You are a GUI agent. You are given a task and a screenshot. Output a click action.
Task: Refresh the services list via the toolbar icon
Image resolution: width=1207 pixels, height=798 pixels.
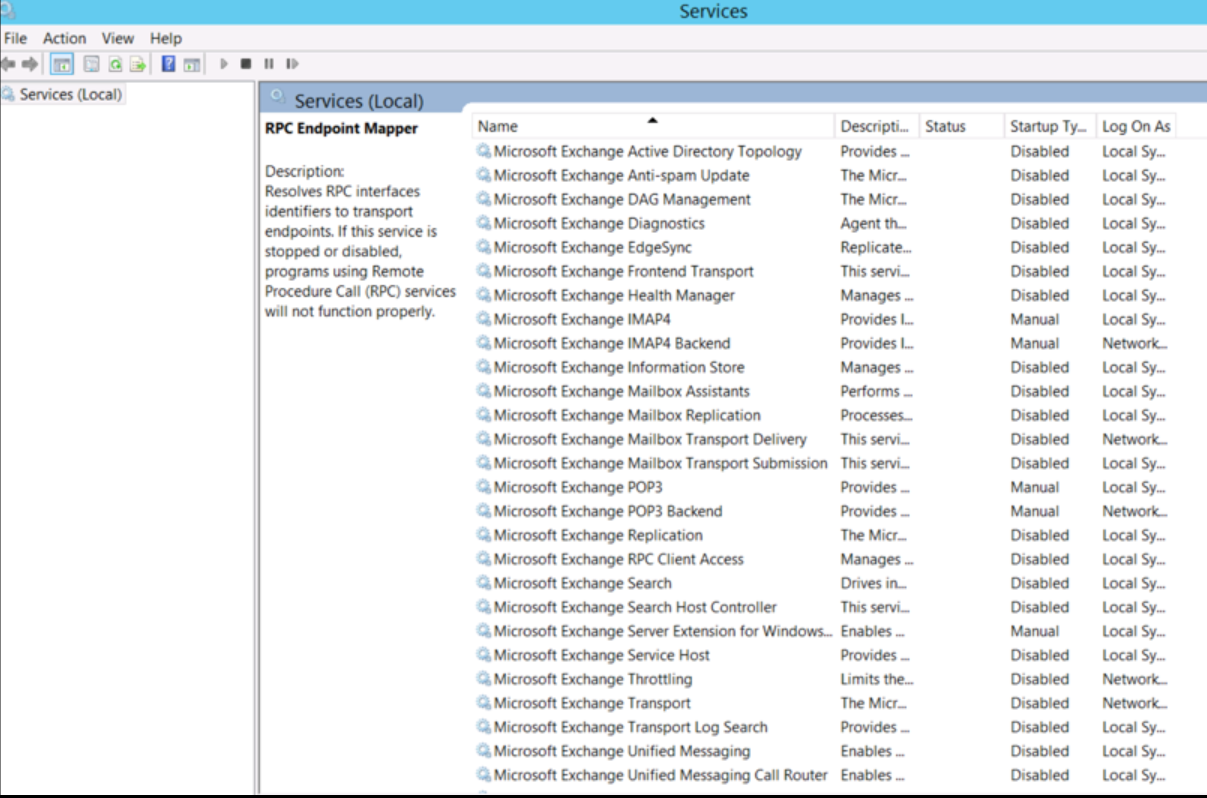coord(116,64)
